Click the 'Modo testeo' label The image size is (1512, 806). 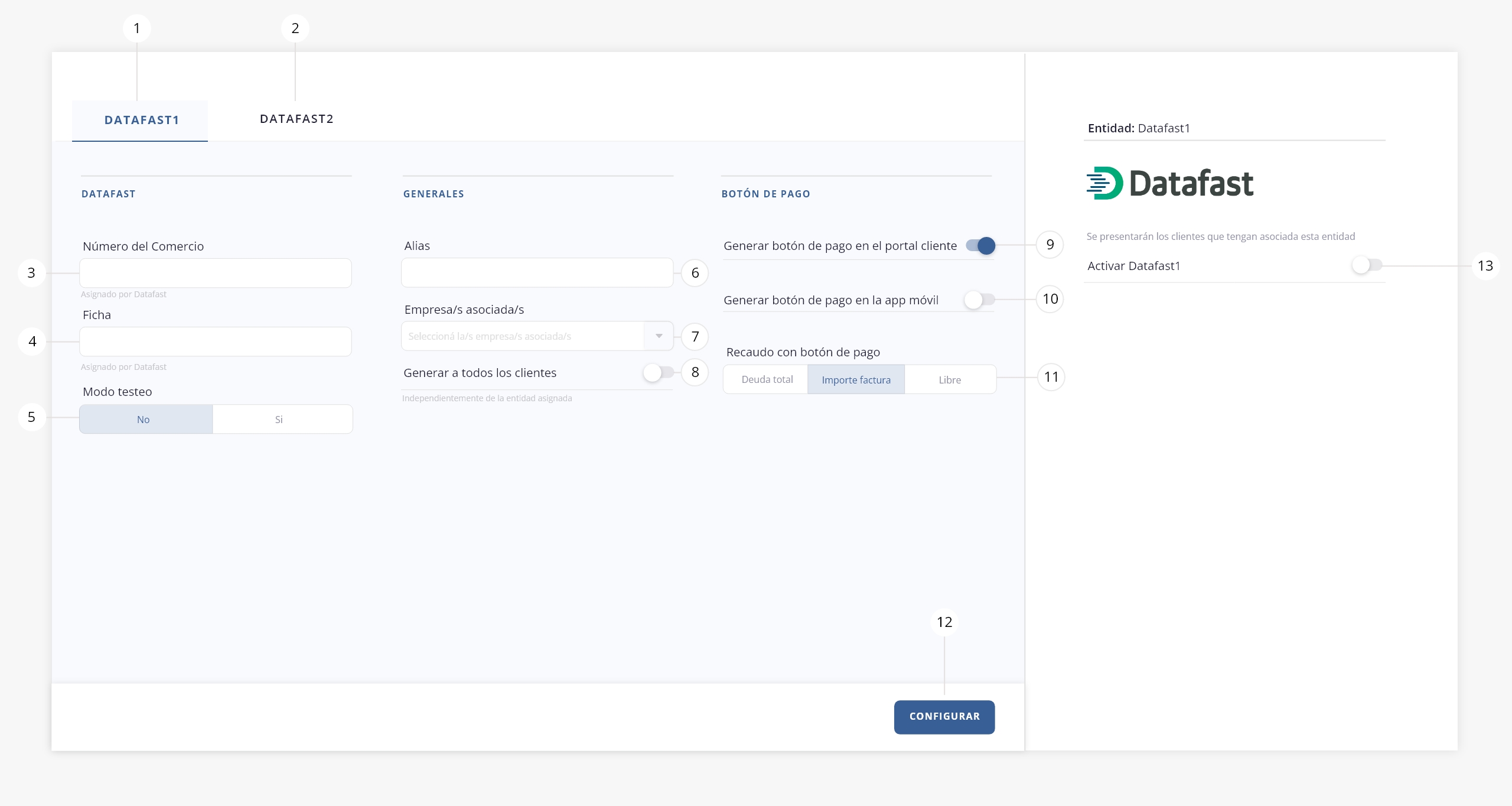pos(118,392)
